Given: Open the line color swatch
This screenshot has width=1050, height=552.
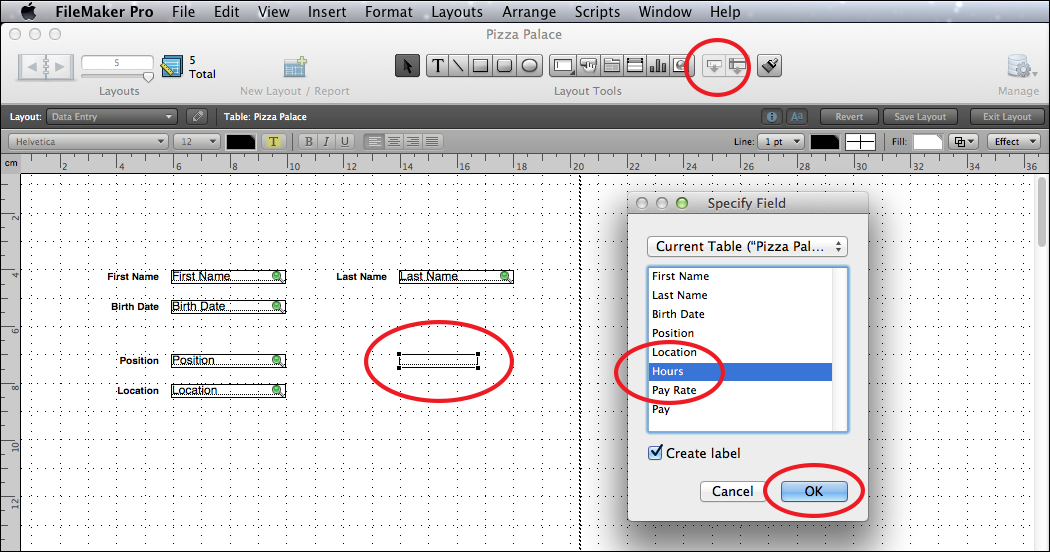Looking at the screenshot, I should point(824,141).
